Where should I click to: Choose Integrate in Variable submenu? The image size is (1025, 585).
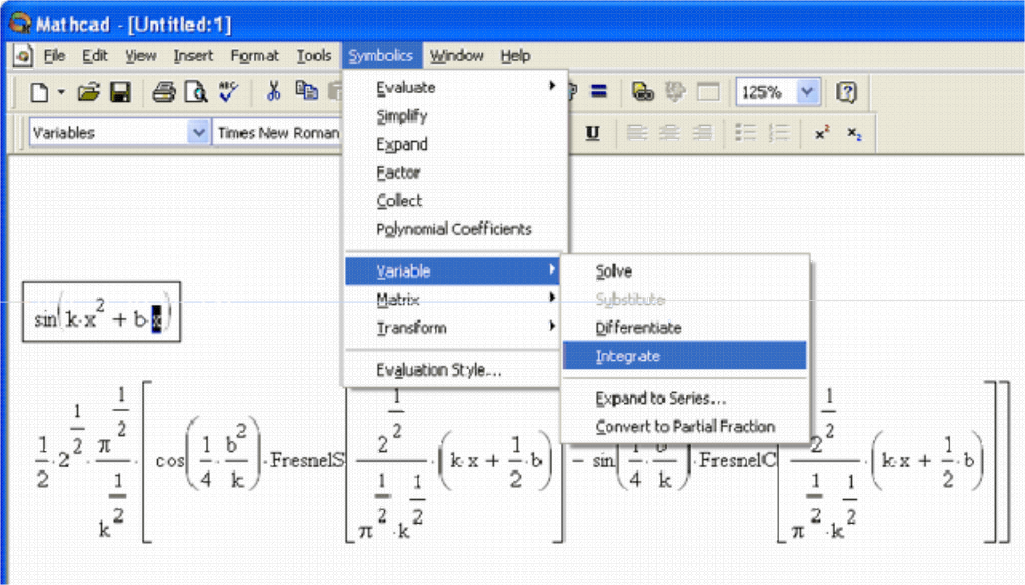click(684, 356)
